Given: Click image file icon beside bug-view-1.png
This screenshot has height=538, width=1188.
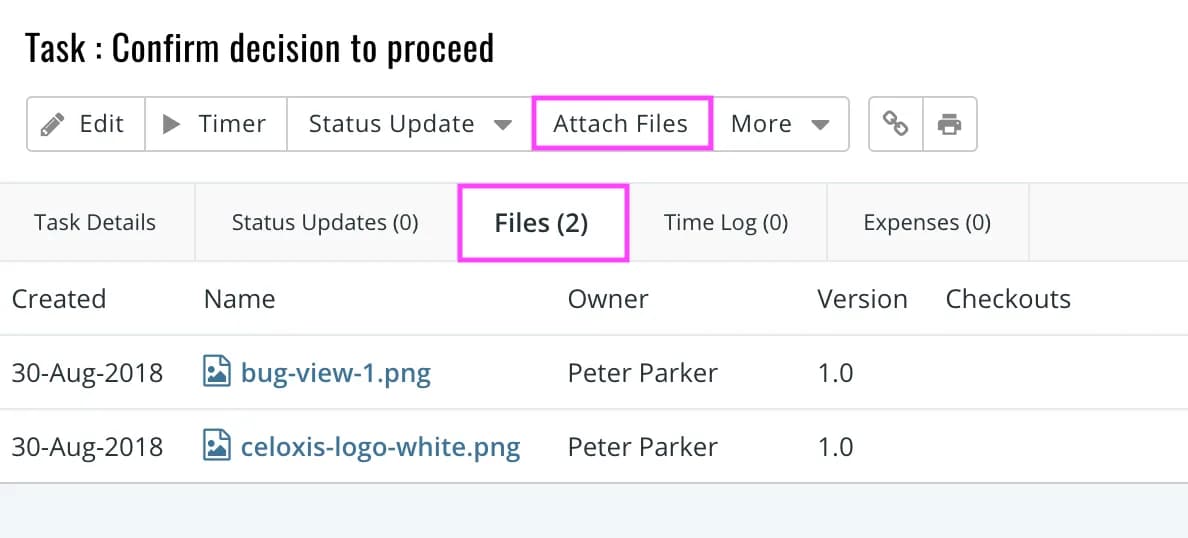Looking at the screenshot, I should (x=217, y=372).
